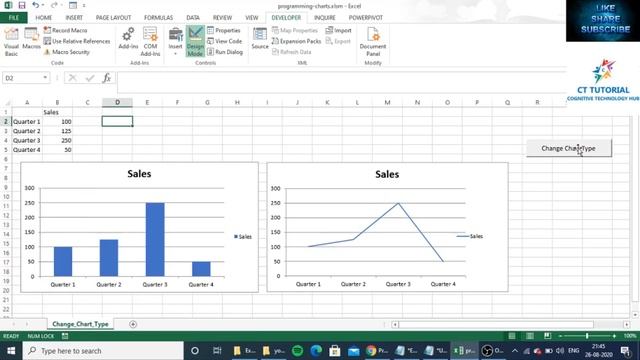Import an XML file
The image size is (640, 360).
click(338, 30)
